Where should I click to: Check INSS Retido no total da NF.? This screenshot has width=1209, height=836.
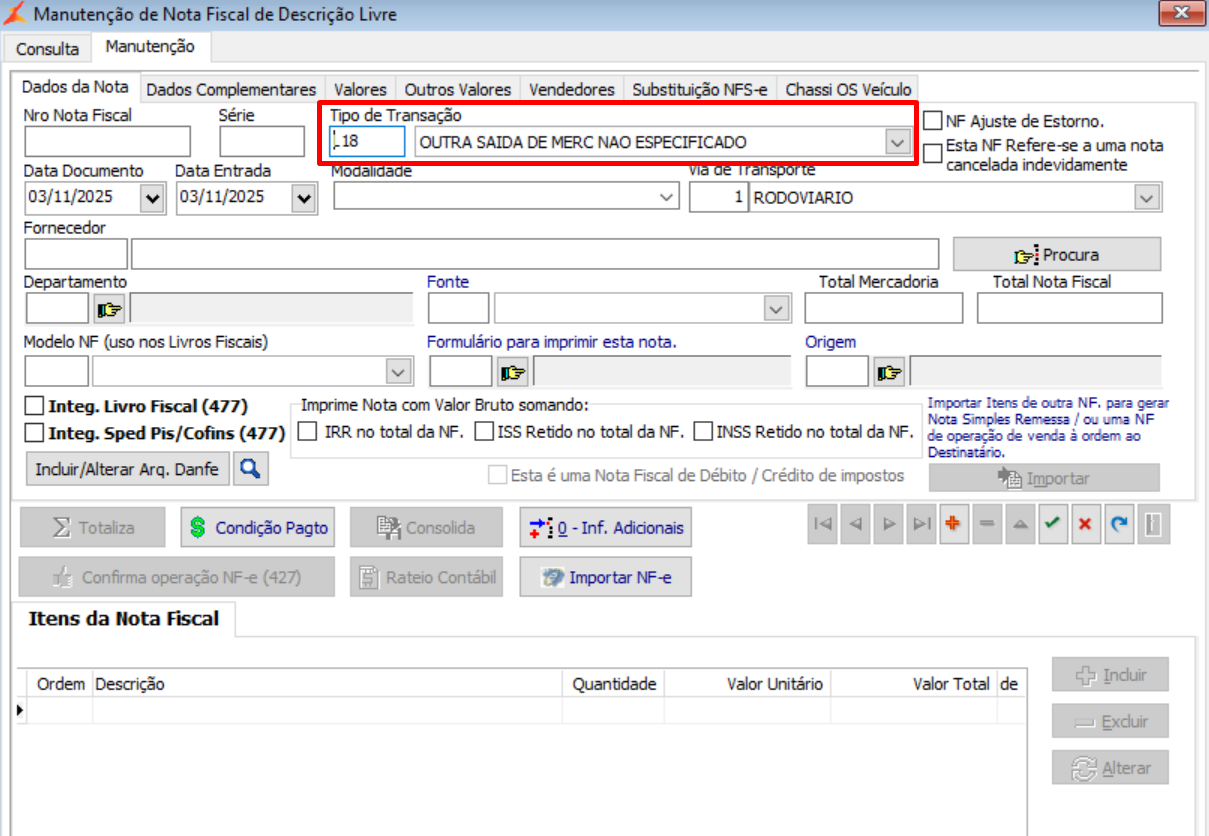703,432
